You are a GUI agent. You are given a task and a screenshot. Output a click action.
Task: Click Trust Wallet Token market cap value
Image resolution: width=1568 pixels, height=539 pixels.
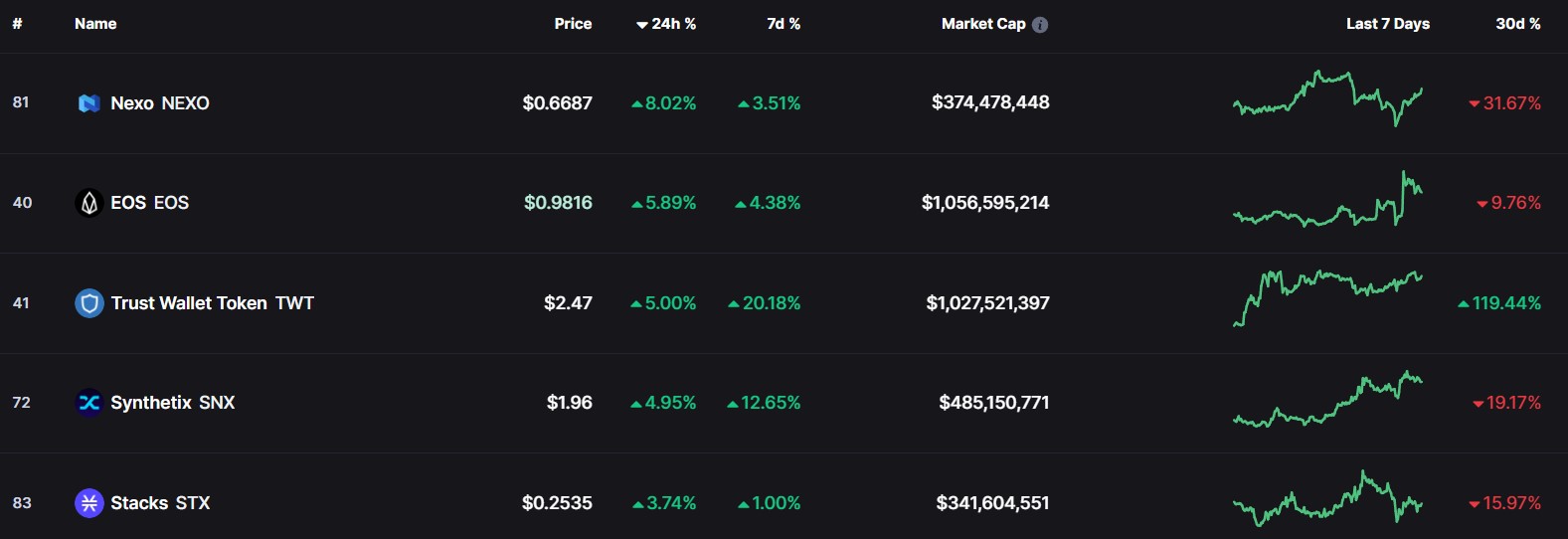click(x=987, y=303)
